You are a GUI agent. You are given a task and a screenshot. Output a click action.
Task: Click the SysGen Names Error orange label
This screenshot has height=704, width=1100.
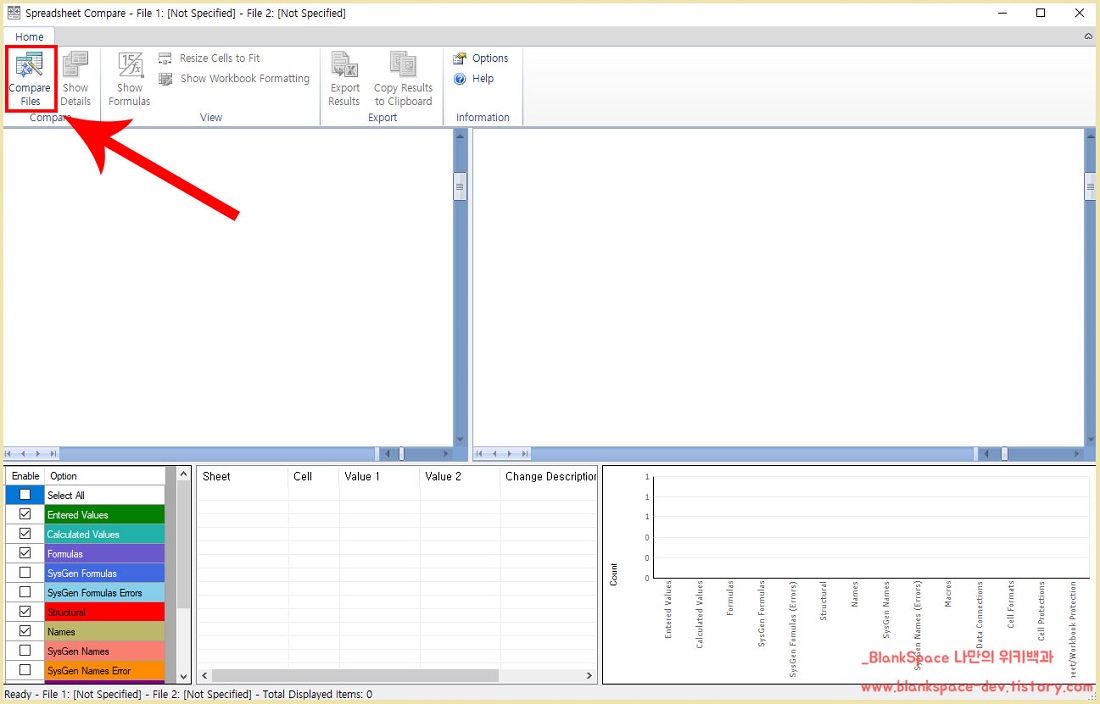point(105,670)
